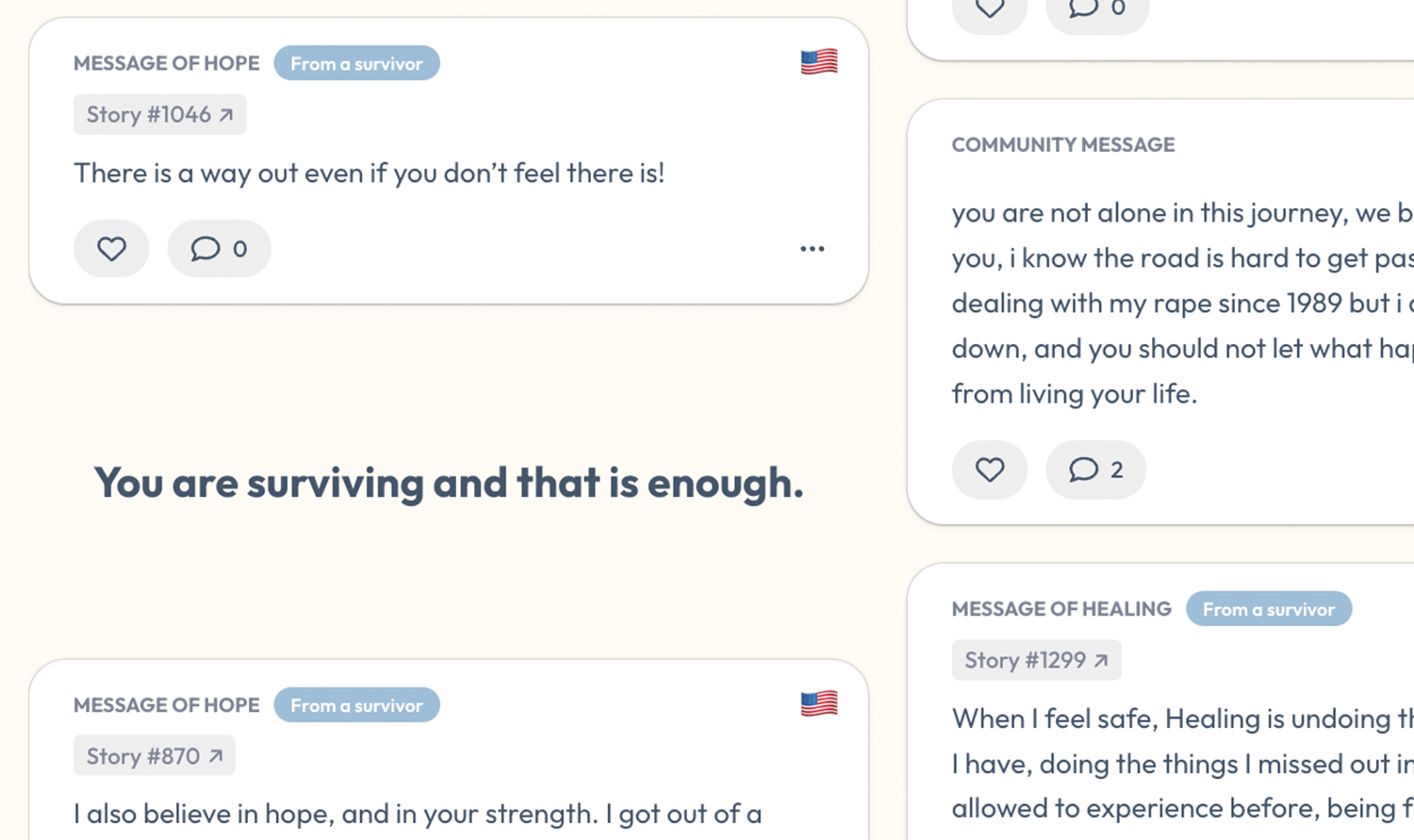Open the Story #1299 link
The height and width of the screenshot is (840, 1414).
pyautogui.click(x=1035, y=660)
